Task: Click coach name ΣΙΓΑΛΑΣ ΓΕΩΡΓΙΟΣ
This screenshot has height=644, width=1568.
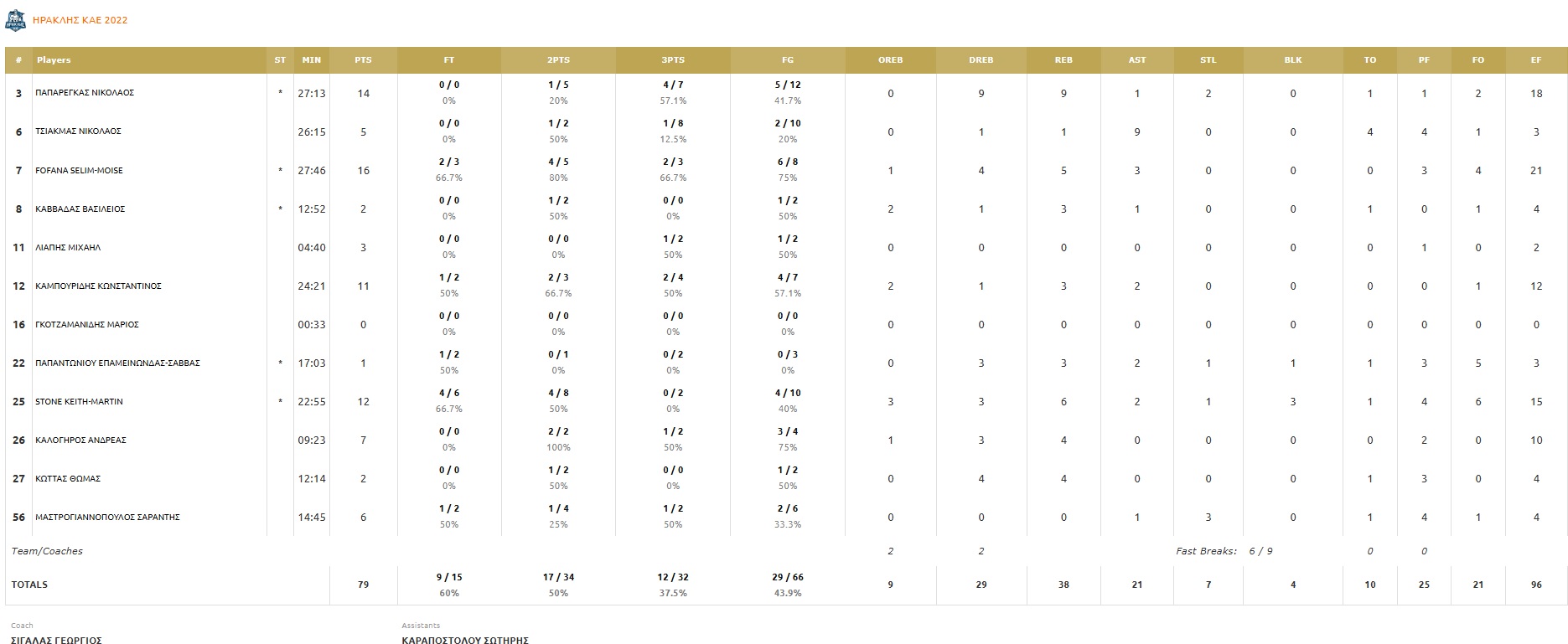Action: (56, 640)
